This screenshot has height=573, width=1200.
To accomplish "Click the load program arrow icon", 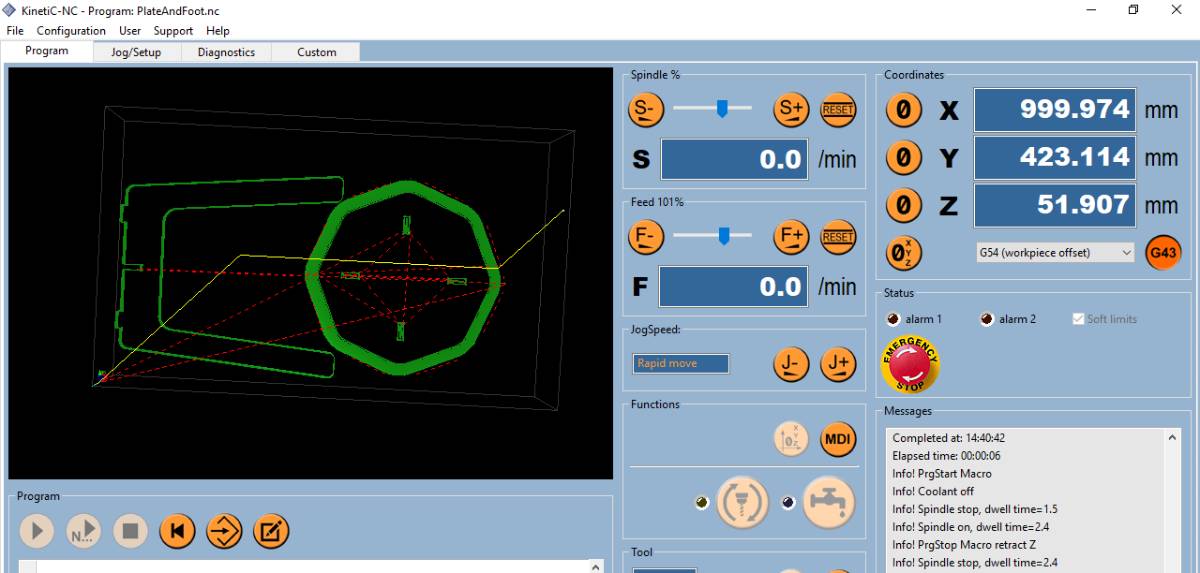I will (x=224, y=531).
